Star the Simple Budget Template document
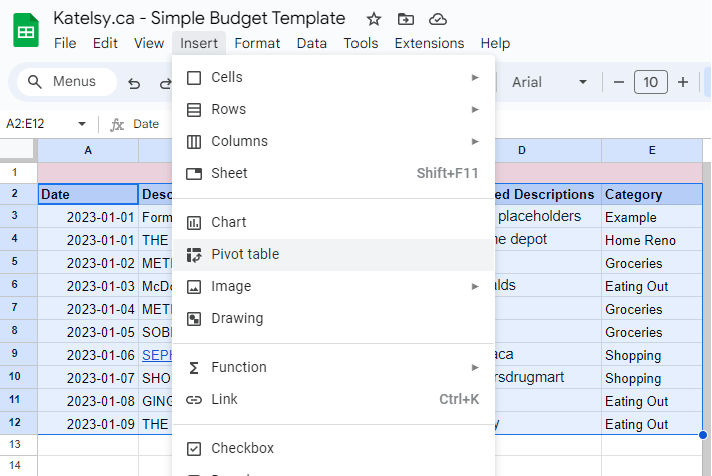712x476 pixels. click(x=374, y=19)
